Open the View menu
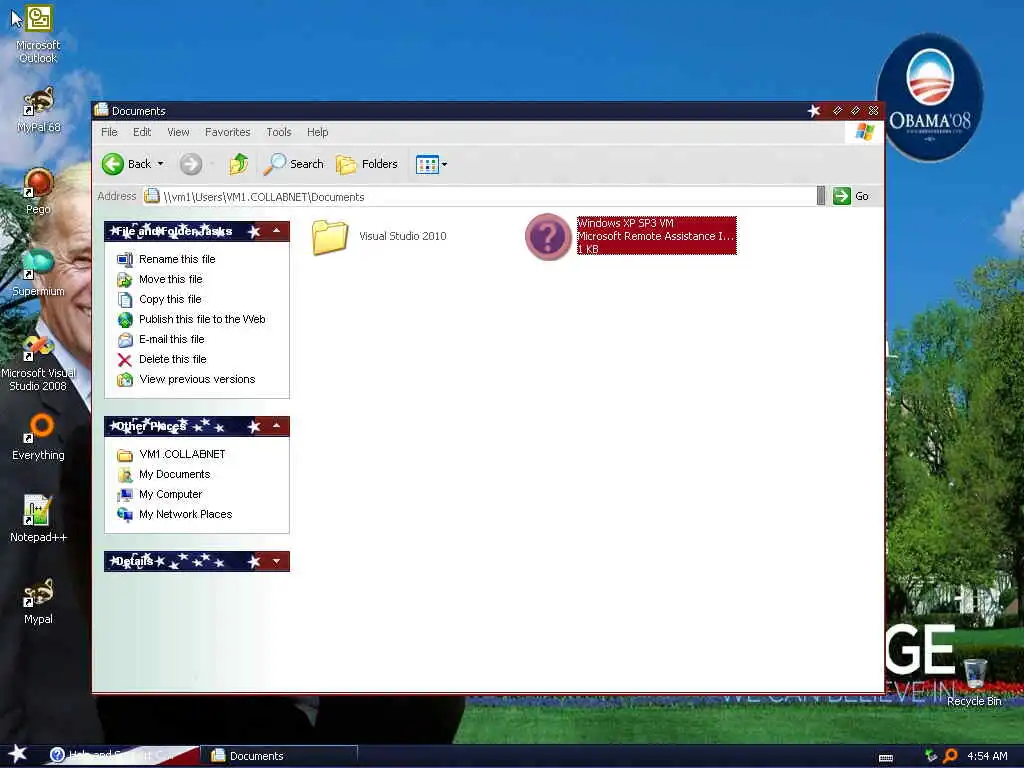 click(178, 132)
